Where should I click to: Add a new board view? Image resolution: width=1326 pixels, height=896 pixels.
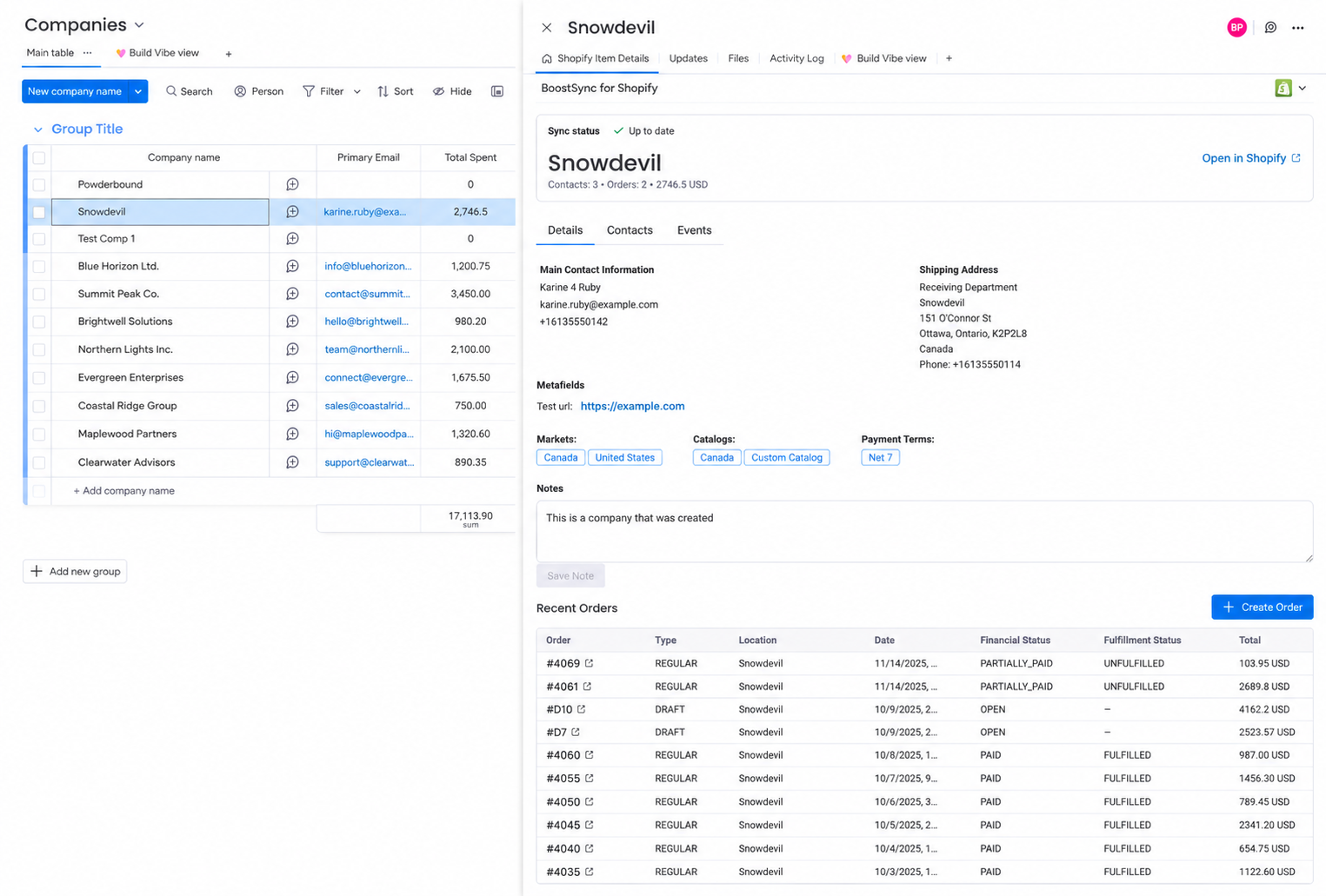tap(229, 54)
